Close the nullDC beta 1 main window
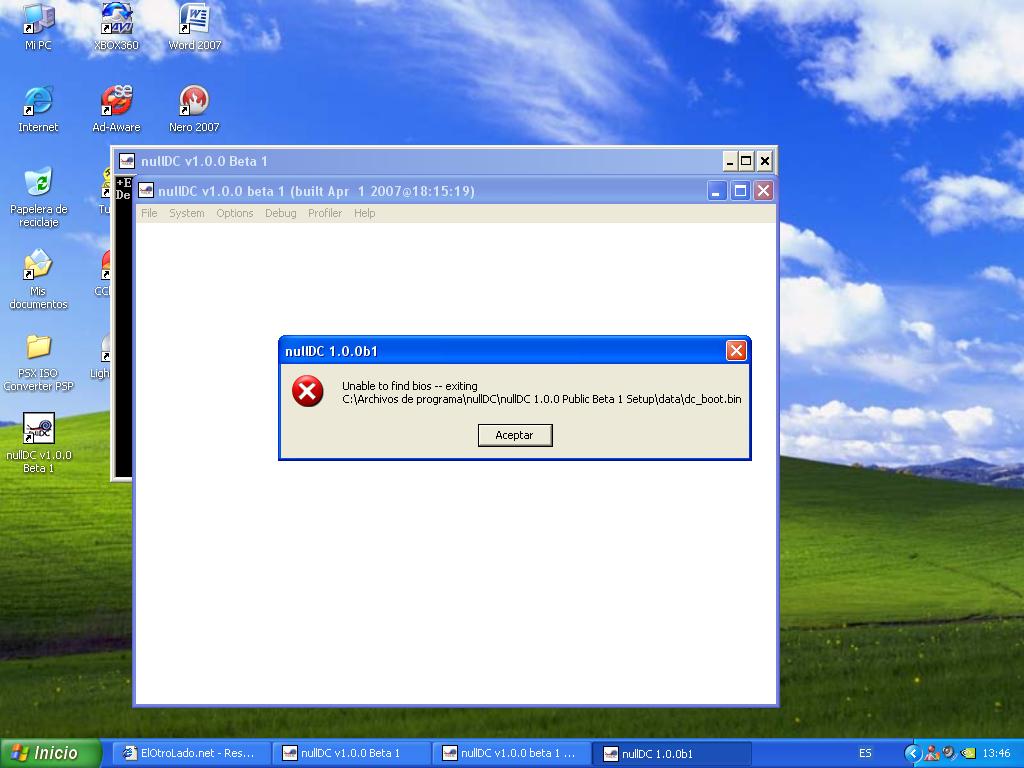1024x768 pixels. (763, 191)
